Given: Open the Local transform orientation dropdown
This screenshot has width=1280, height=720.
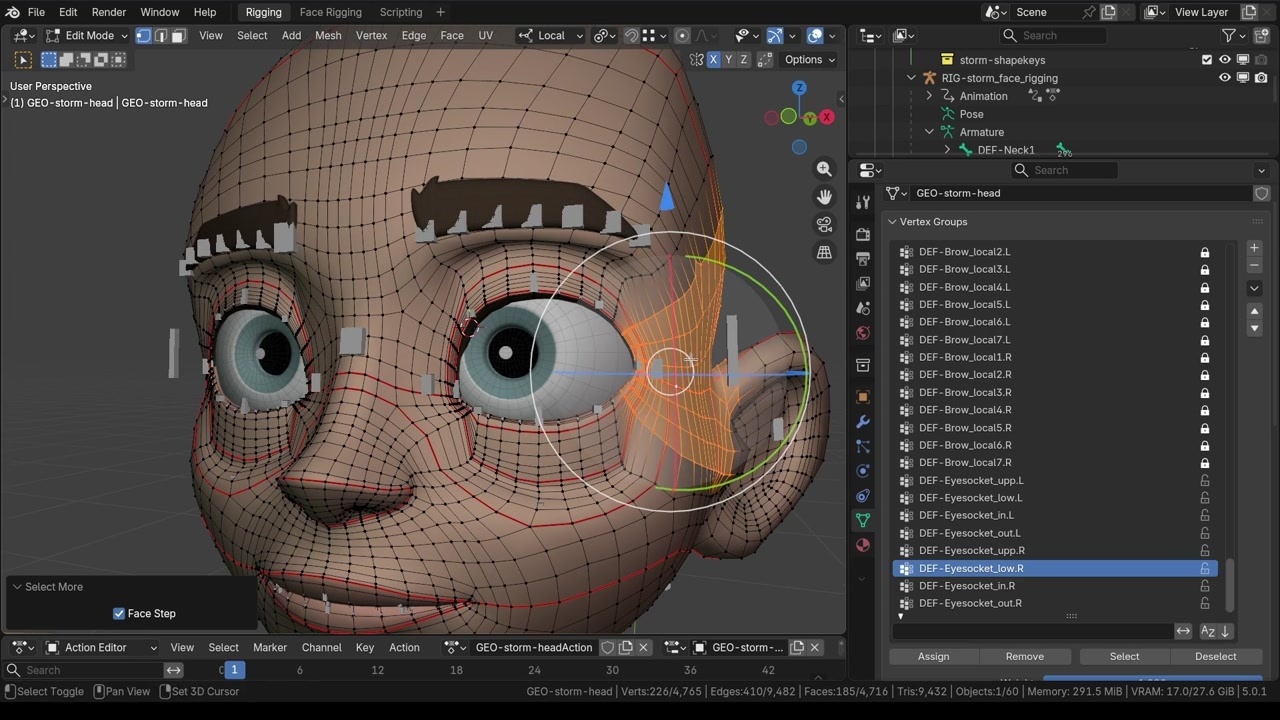Looking at the screenshot, I should [x=551, y=35].
